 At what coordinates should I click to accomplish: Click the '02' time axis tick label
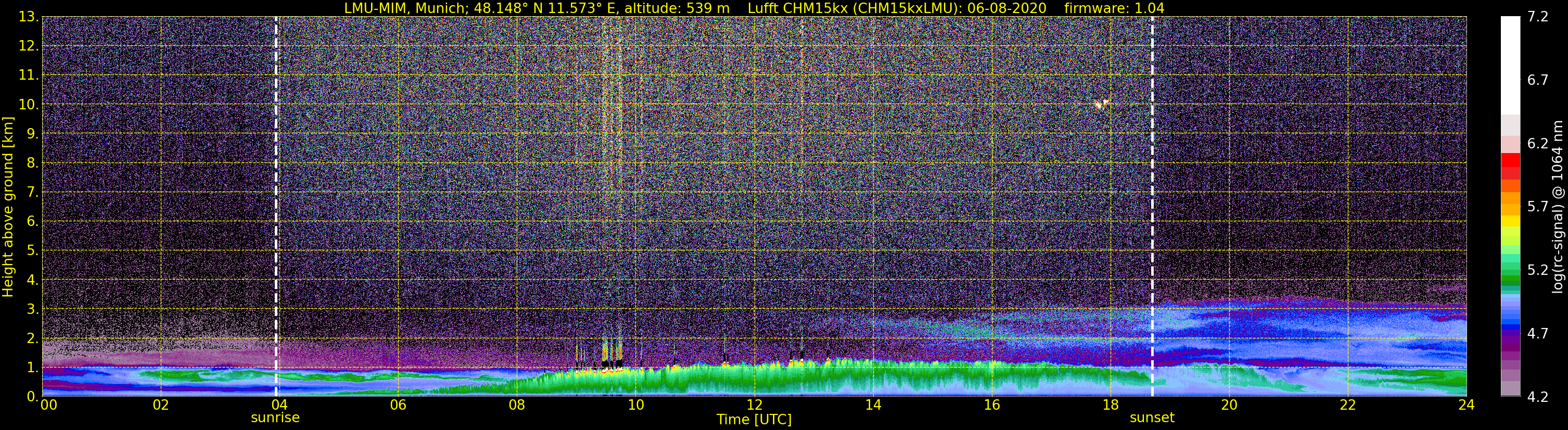160,404
